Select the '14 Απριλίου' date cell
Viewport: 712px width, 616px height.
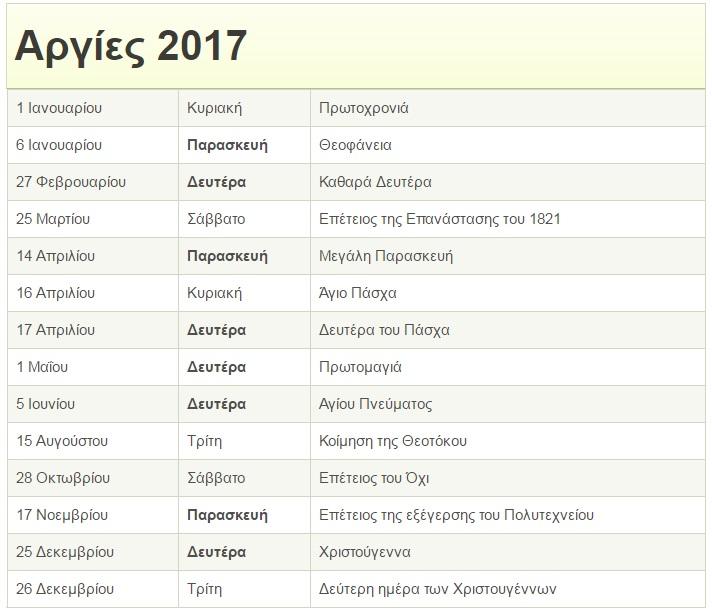[56, 256]
